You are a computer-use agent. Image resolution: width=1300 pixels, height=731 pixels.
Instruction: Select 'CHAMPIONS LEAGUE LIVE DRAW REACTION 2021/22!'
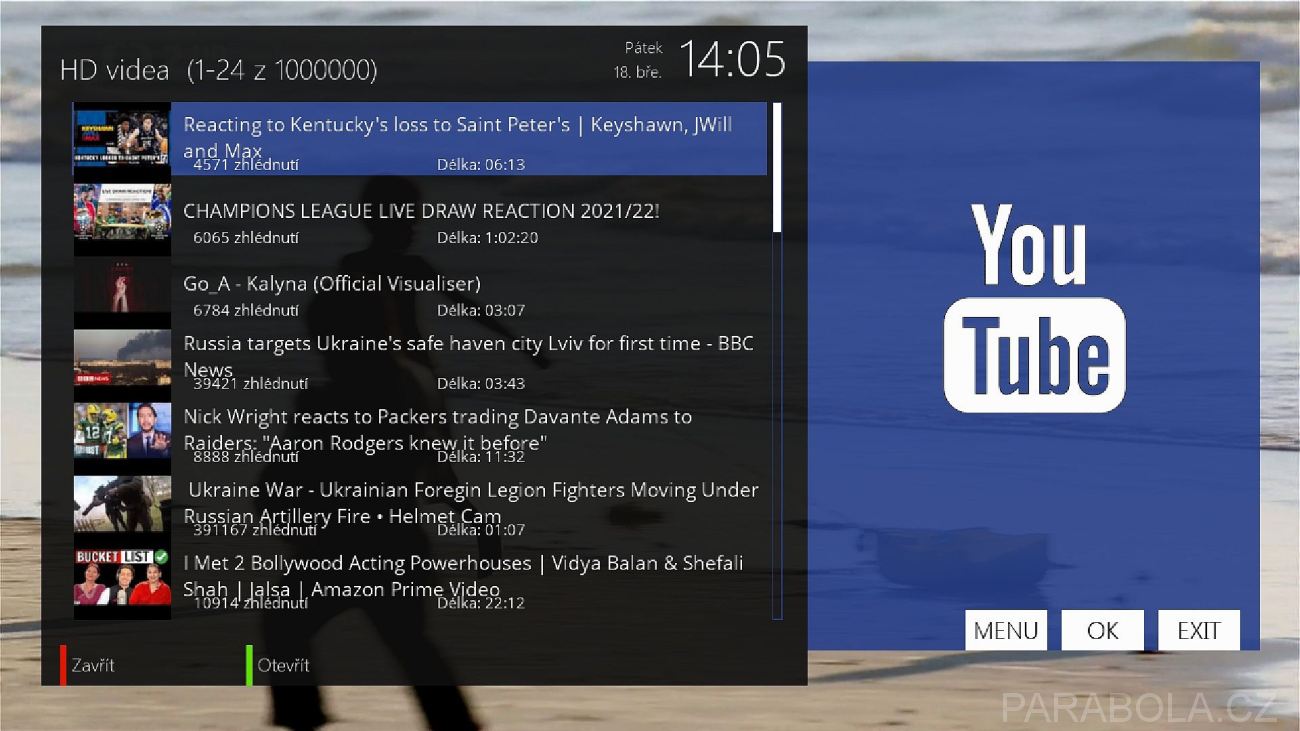(421, 211)
